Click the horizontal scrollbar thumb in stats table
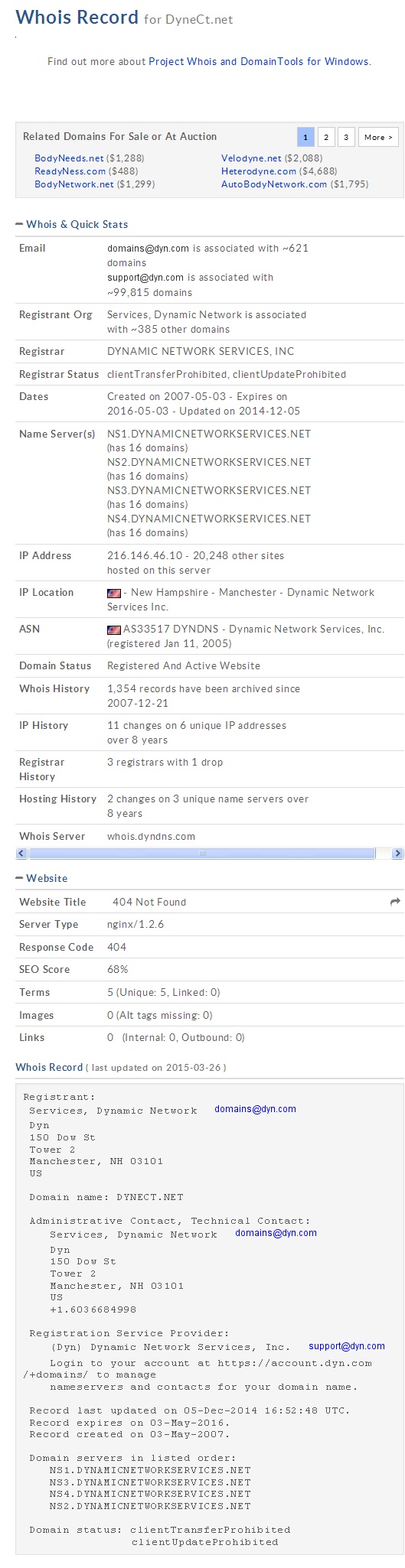The image size is (405, 1568). click(x=202, y=853)
